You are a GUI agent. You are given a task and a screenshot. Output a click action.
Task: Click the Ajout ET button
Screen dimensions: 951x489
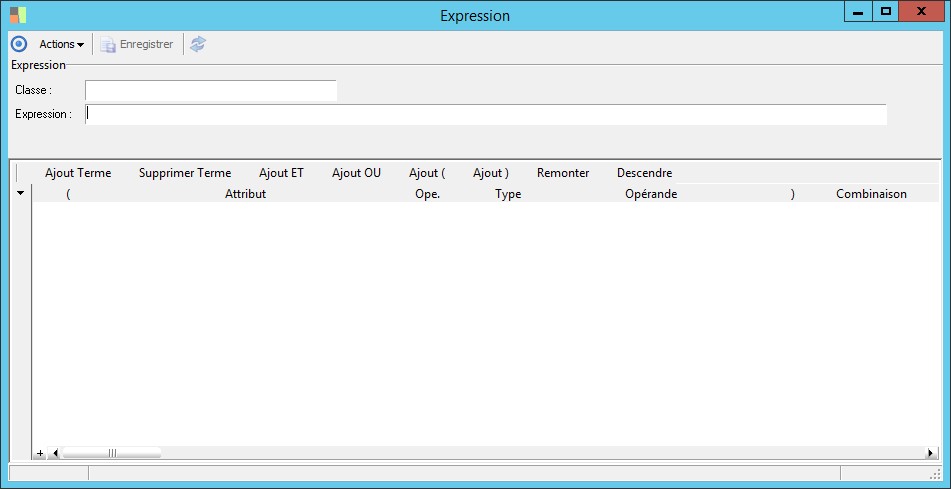[281, 173]
